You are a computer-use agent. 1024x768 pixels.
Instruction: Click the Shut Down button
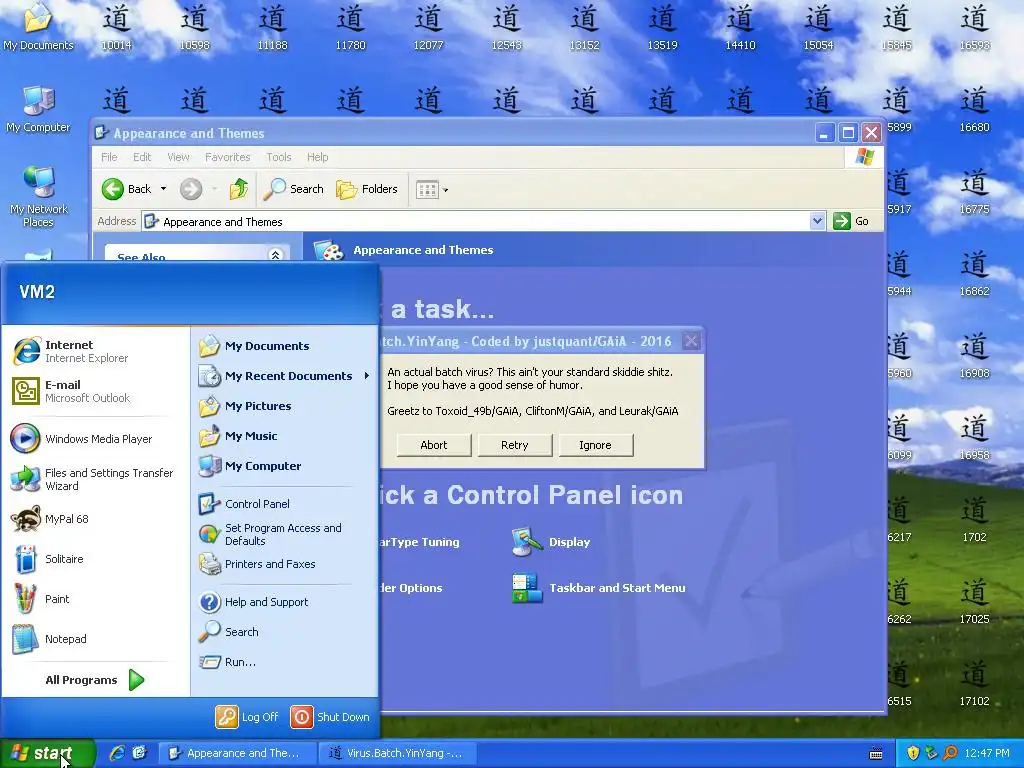(330, 717)
